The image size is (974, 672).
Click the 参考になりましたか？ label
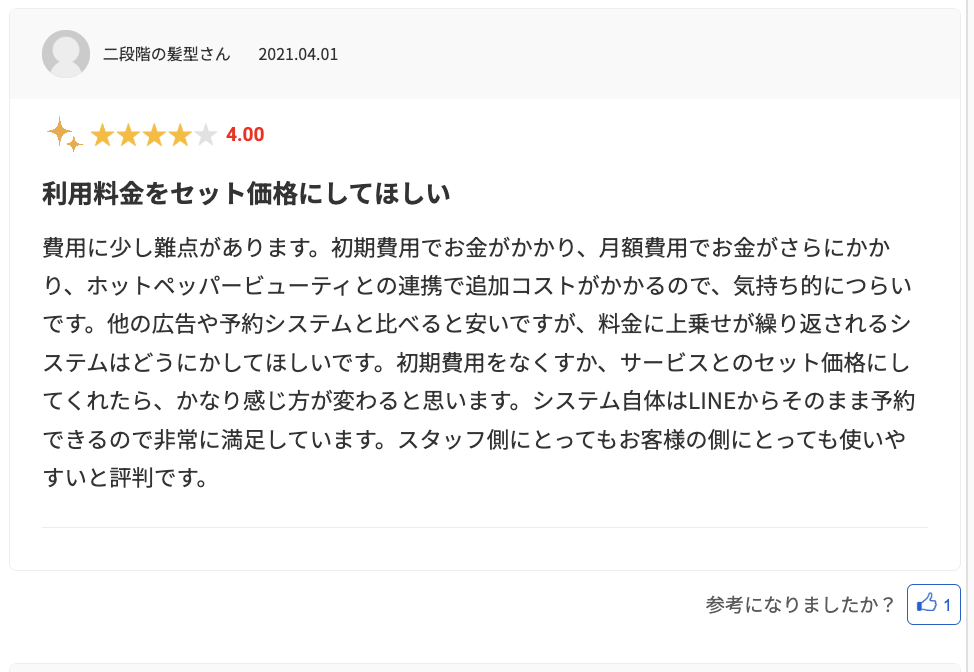[800, 604]
